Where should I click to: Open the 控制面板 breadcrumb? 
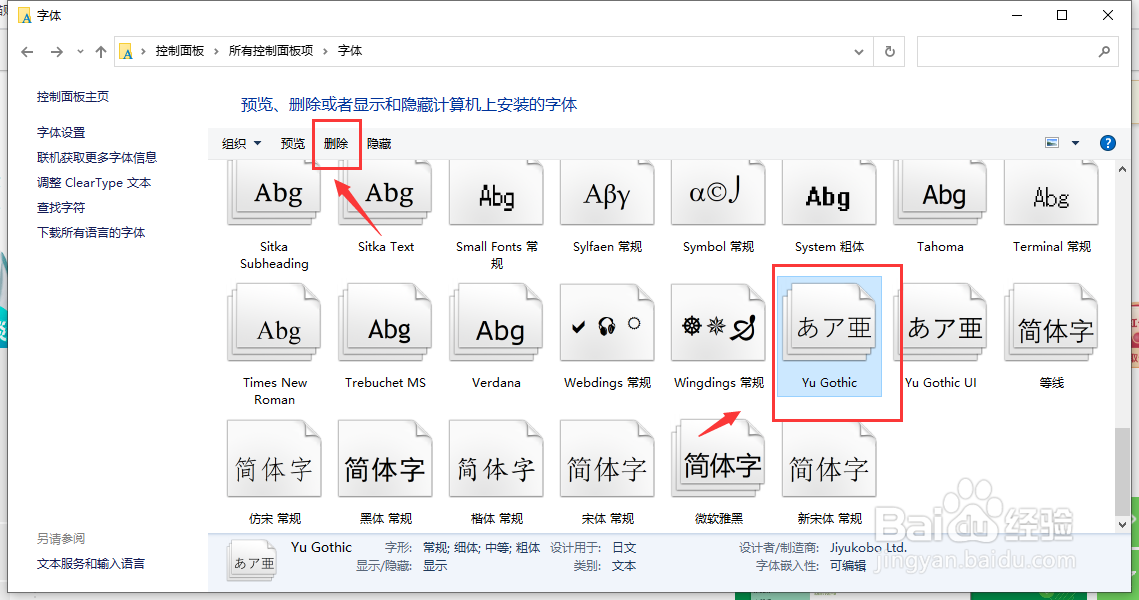point(179,51)
